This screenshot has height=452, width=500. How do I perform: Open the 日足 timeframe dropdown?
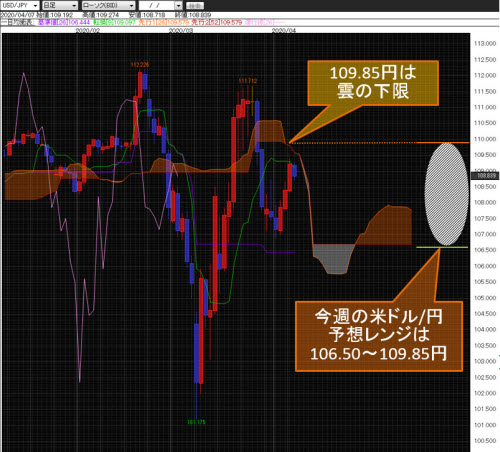coord(60,5)
